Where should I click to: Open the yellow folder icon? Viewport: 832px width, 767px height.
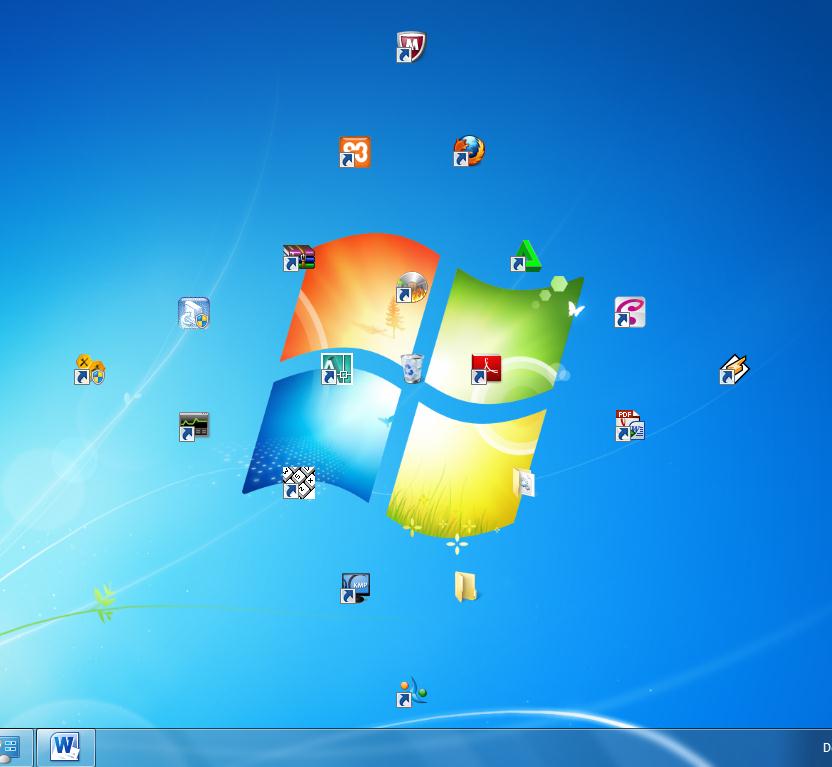[466, 587]
